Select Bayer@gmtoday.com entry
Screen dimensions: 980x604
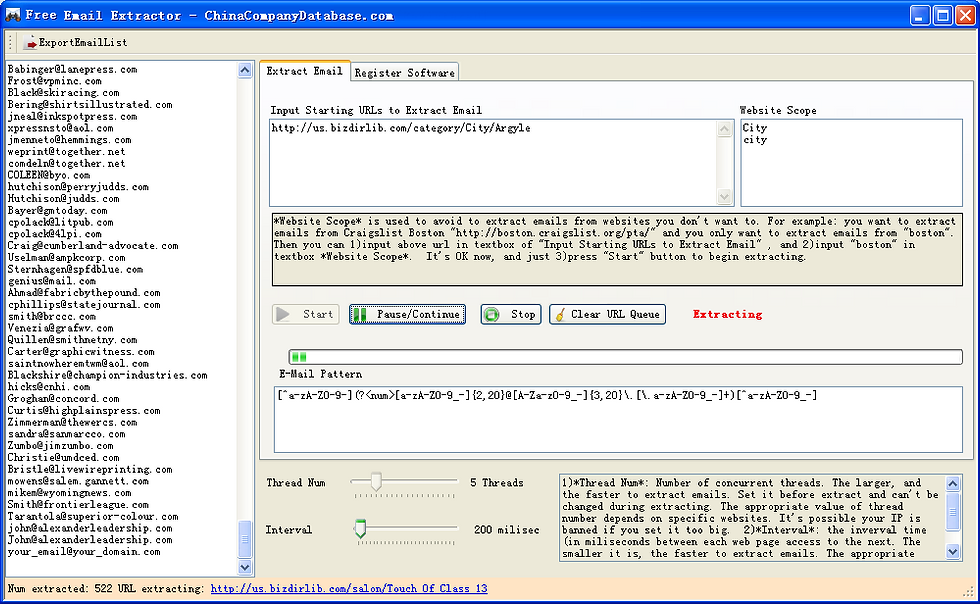[57, 211]
